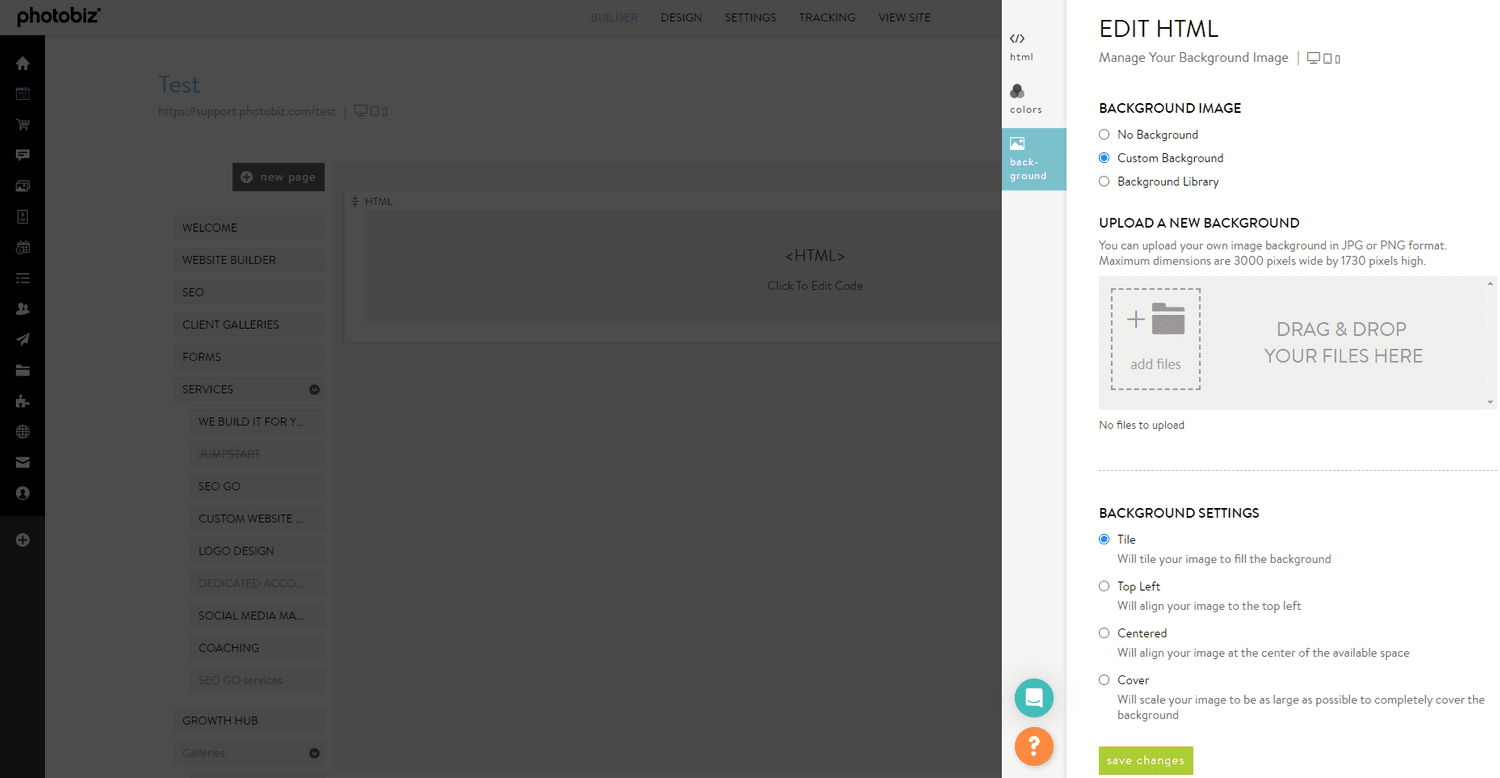
Task: Open the orange help question mark button
Action: click(x=1034, y=745)
